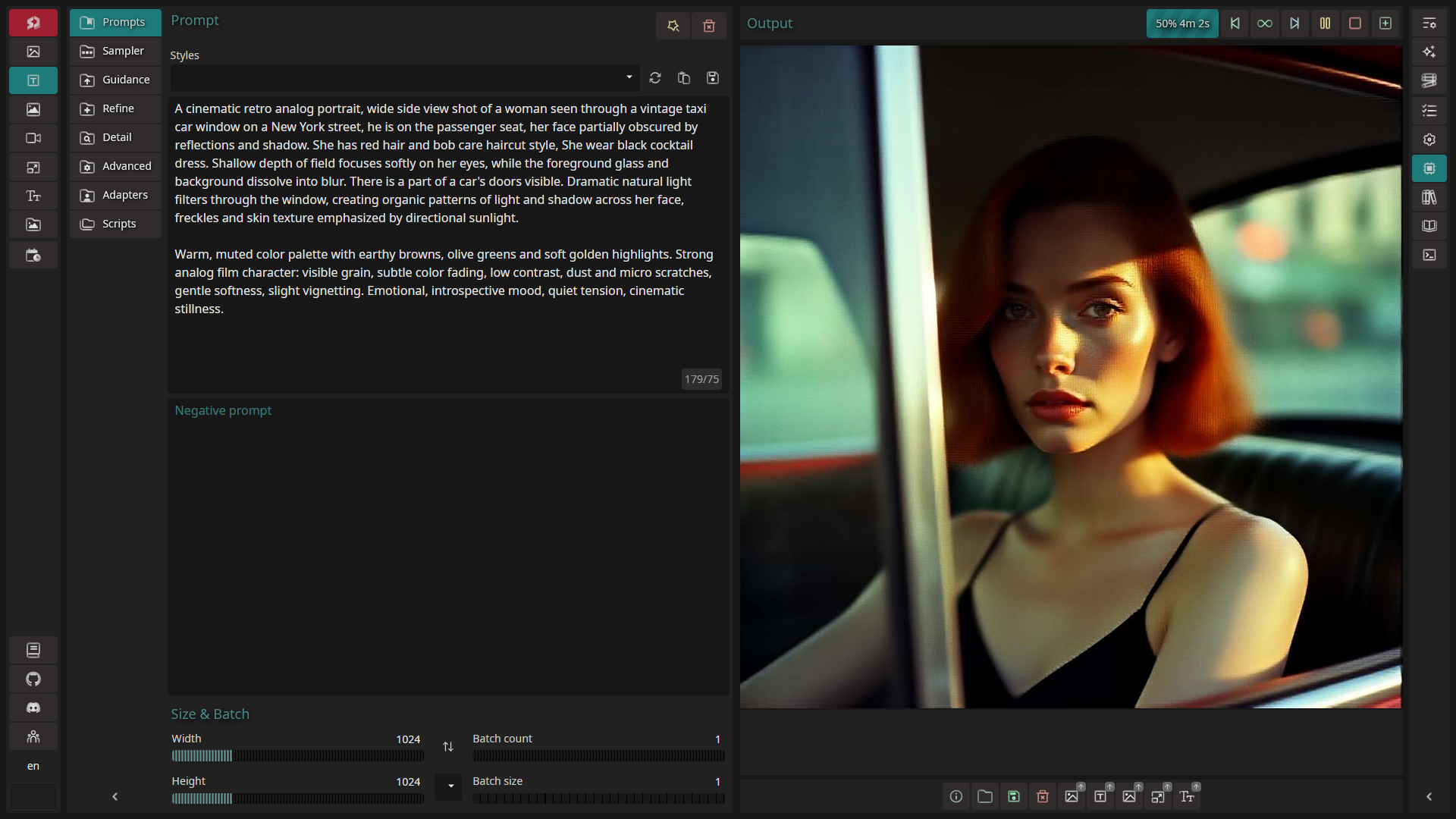
Task: Open the Styles dropdown
Action: coord(405,77)
